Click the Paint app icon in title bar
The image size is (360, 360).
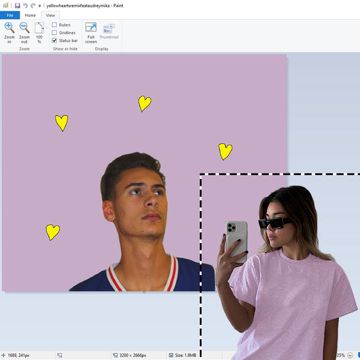tap(6, 5)
